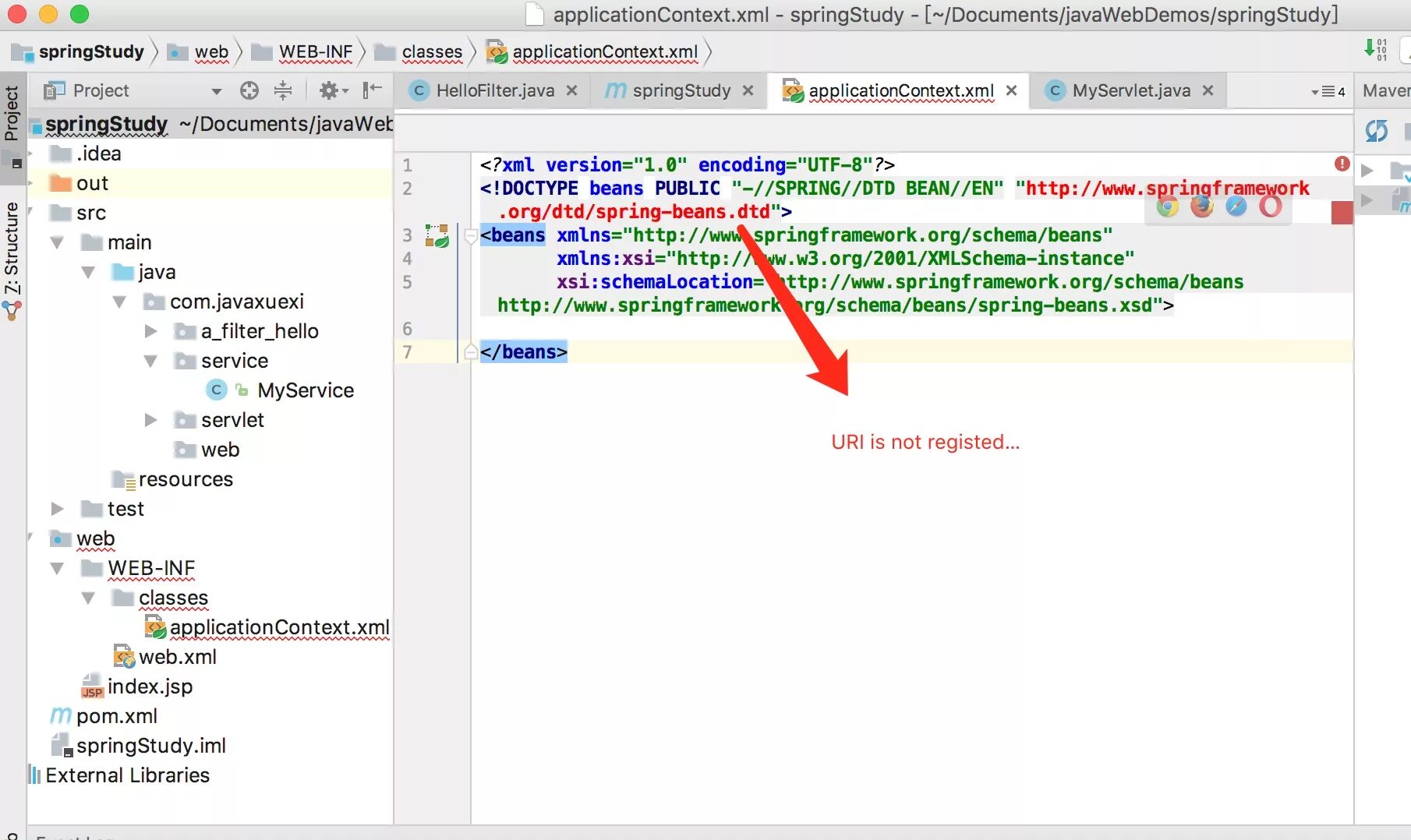The height and width of the screenshot is (840, 1411).
Task: Click the xsi:schemaLocation attribute text
Action: pyautogui.click(x=655, y=281)
